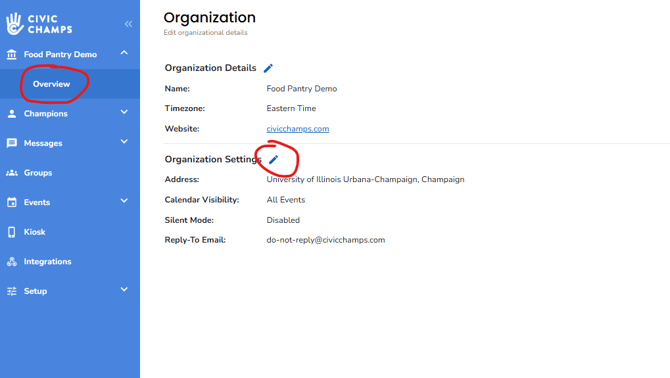Click the Organization Details section heading

tap(210, 68)
